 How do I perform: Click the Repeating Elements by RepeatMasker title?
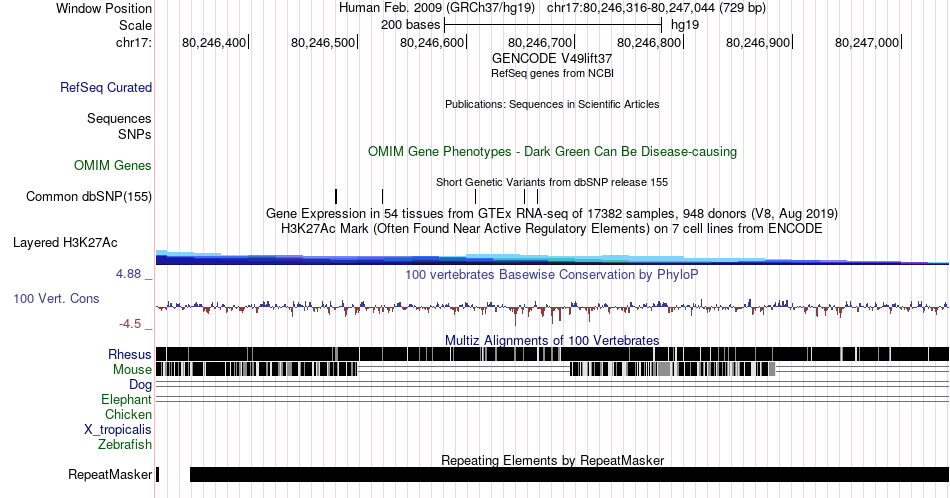552,460
